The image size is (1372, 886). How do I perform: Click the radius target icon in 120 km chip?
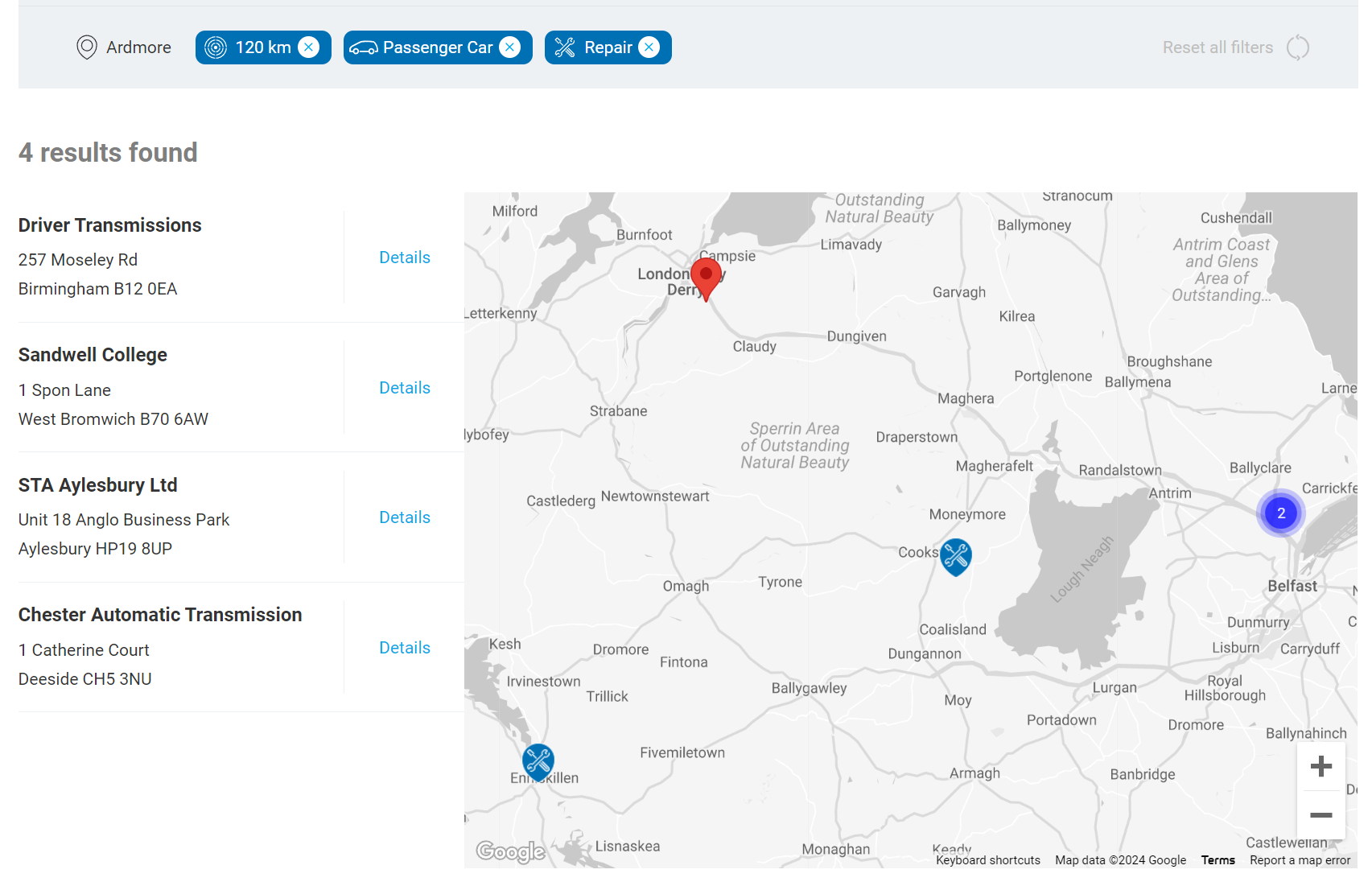tap(216, 47)
